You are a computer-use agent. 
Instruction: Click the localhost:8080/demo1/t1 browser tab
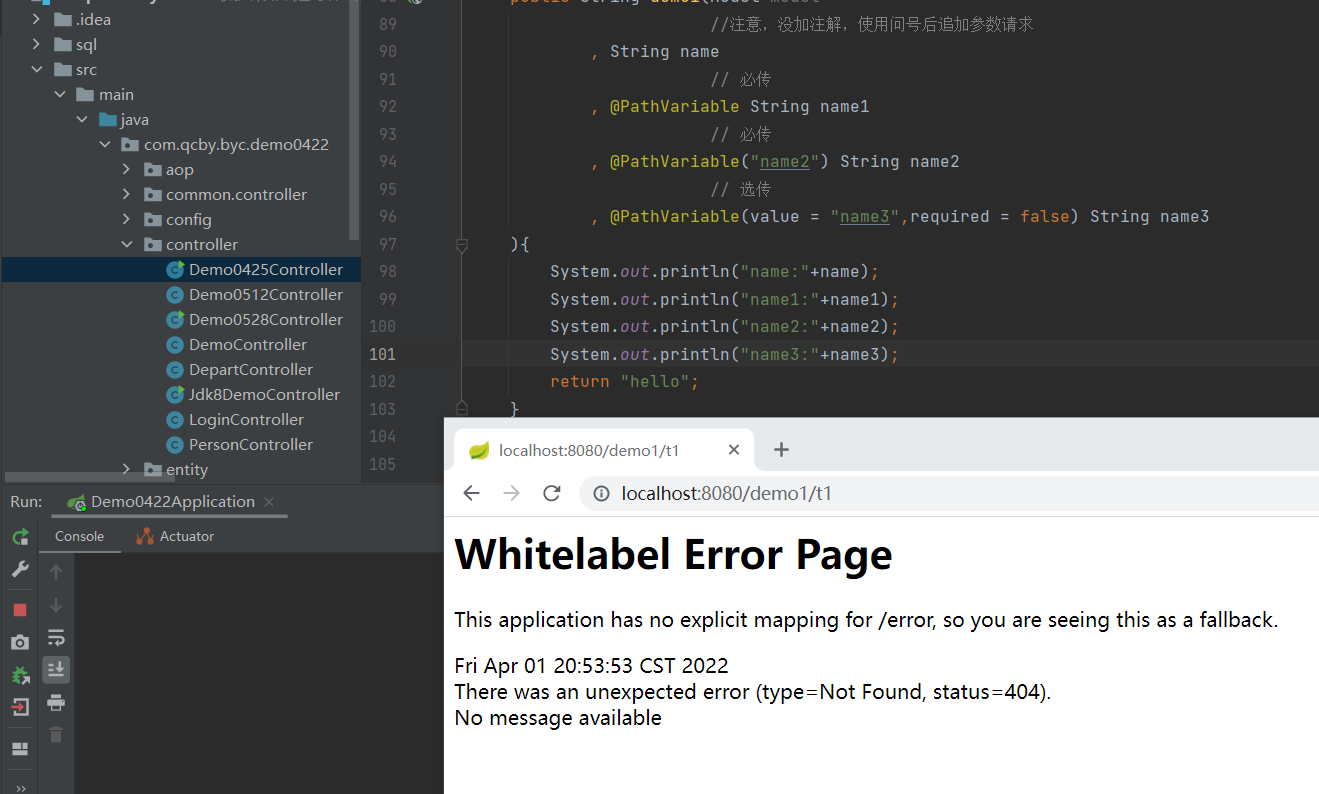tap(590, 450)
